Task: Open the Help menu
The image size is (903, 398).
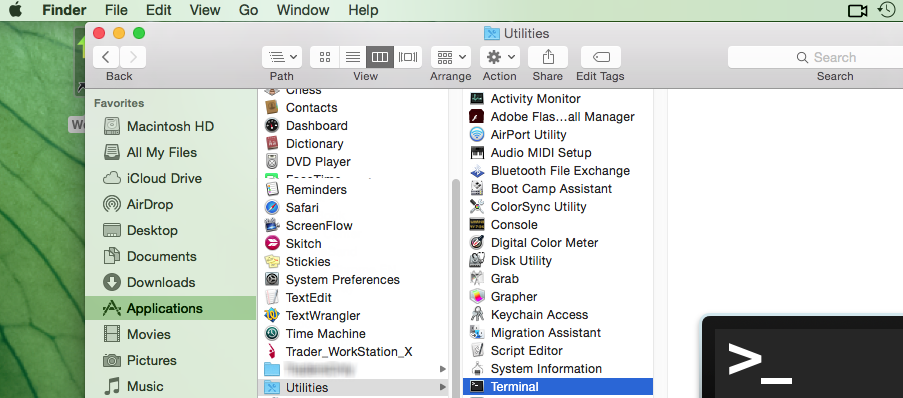Action: (x=363, y=10)
